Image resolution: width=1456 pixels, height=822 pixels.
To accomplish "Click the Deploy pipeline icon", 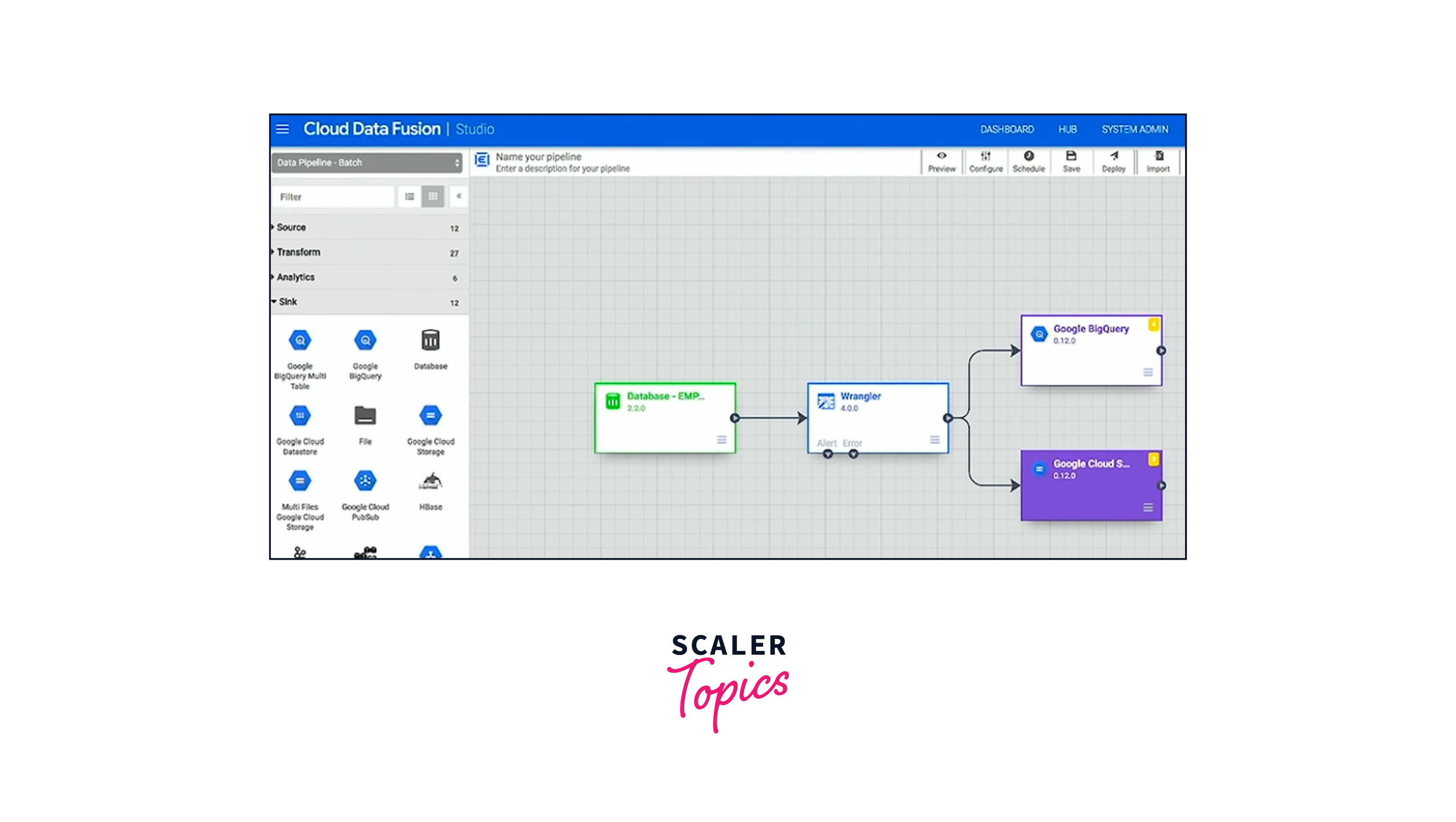I will click(x=1114, y=156).
